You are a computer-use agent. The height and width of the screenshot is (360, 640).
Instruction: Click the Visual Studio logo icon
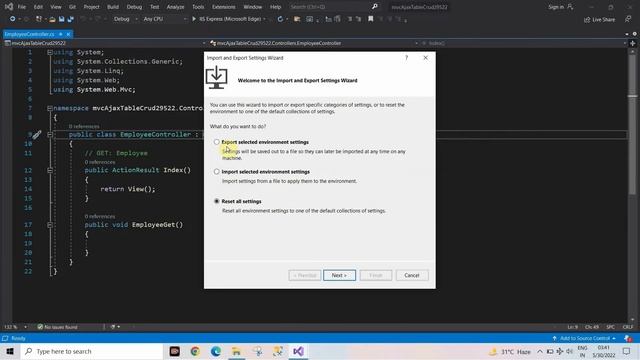(x=9, y=7)
